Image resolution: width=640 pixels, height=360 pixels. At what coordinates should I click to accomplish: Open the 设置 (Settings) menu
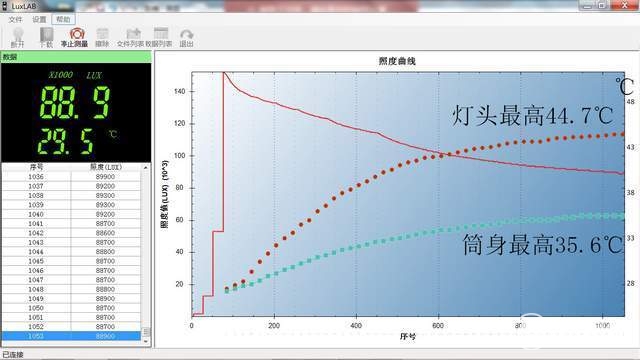point(39,19)
